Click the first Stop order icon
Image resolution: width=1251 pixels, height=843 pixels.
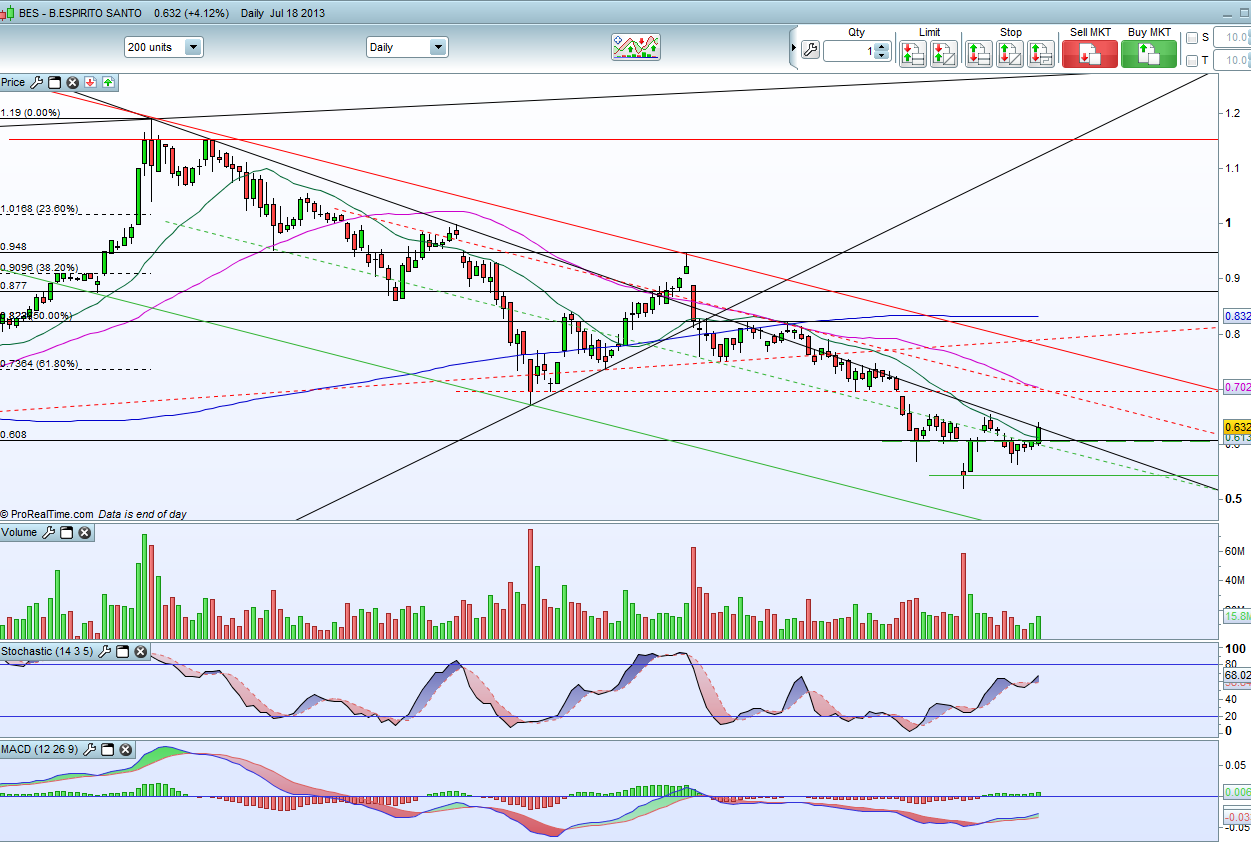979,53
